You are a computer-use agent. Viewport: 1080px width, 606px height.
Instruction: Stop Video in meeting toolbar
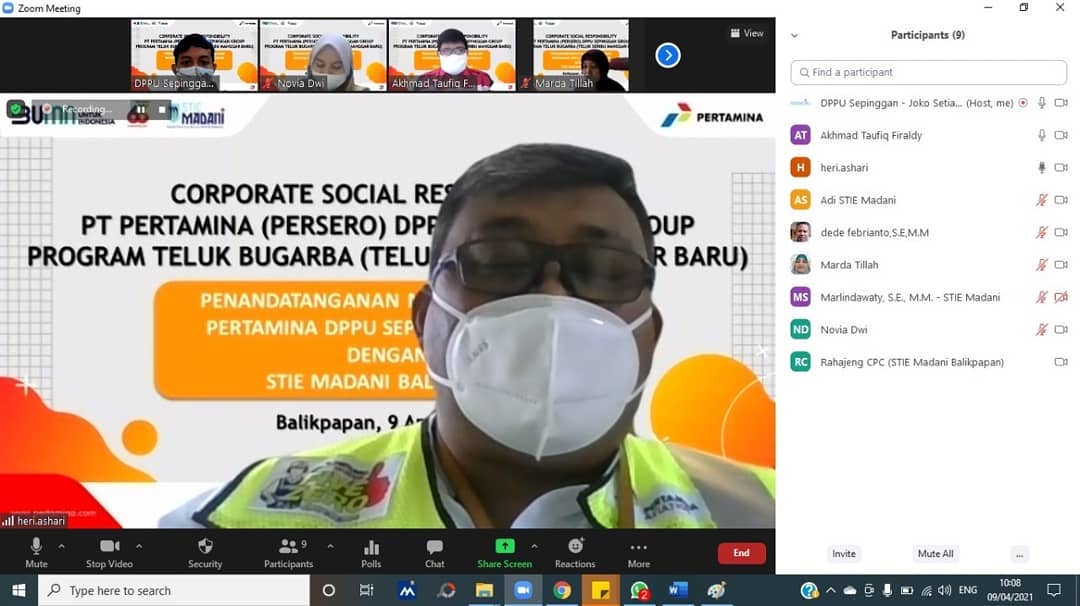click(109, 553)
